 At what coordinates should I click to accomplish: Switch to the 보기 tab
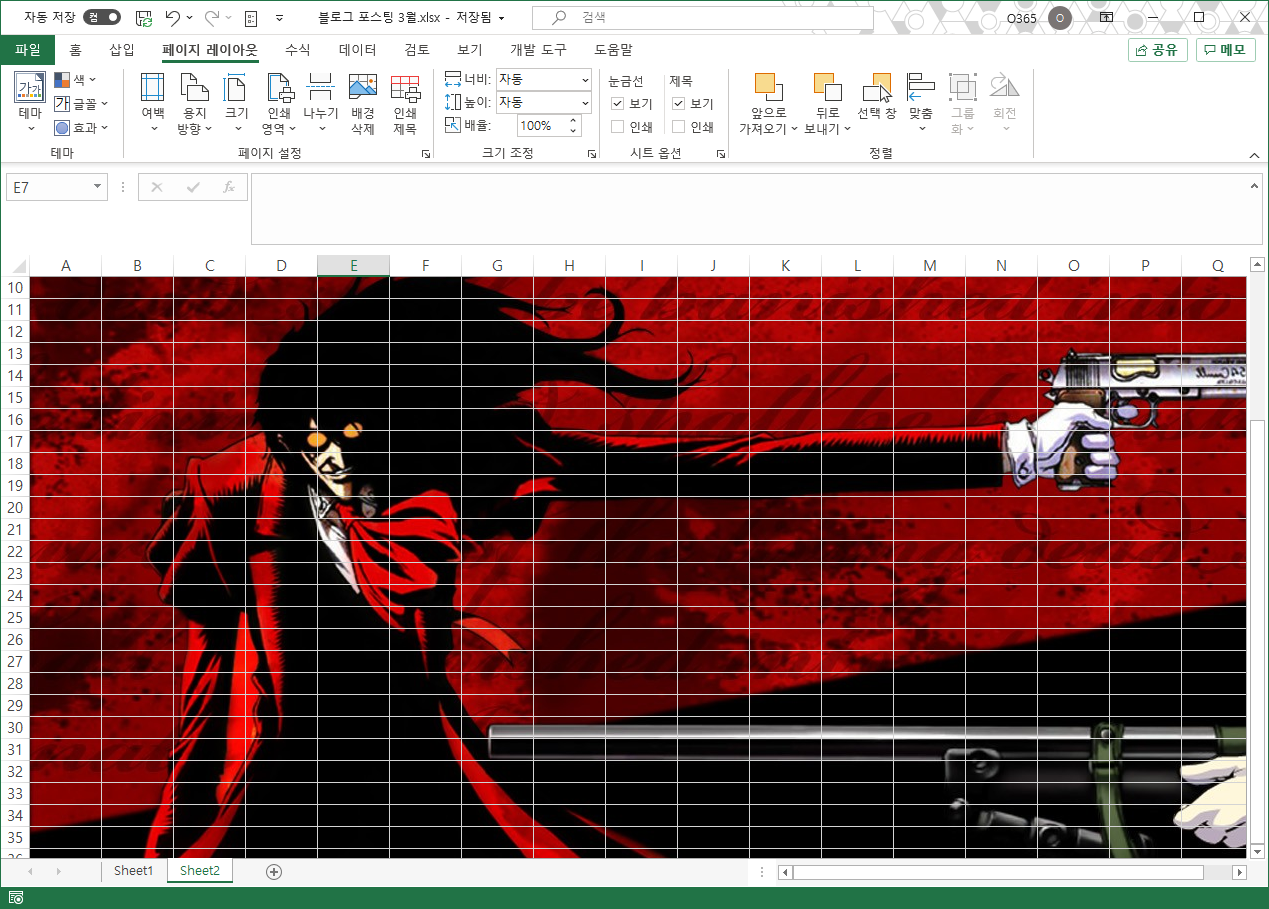470,49
